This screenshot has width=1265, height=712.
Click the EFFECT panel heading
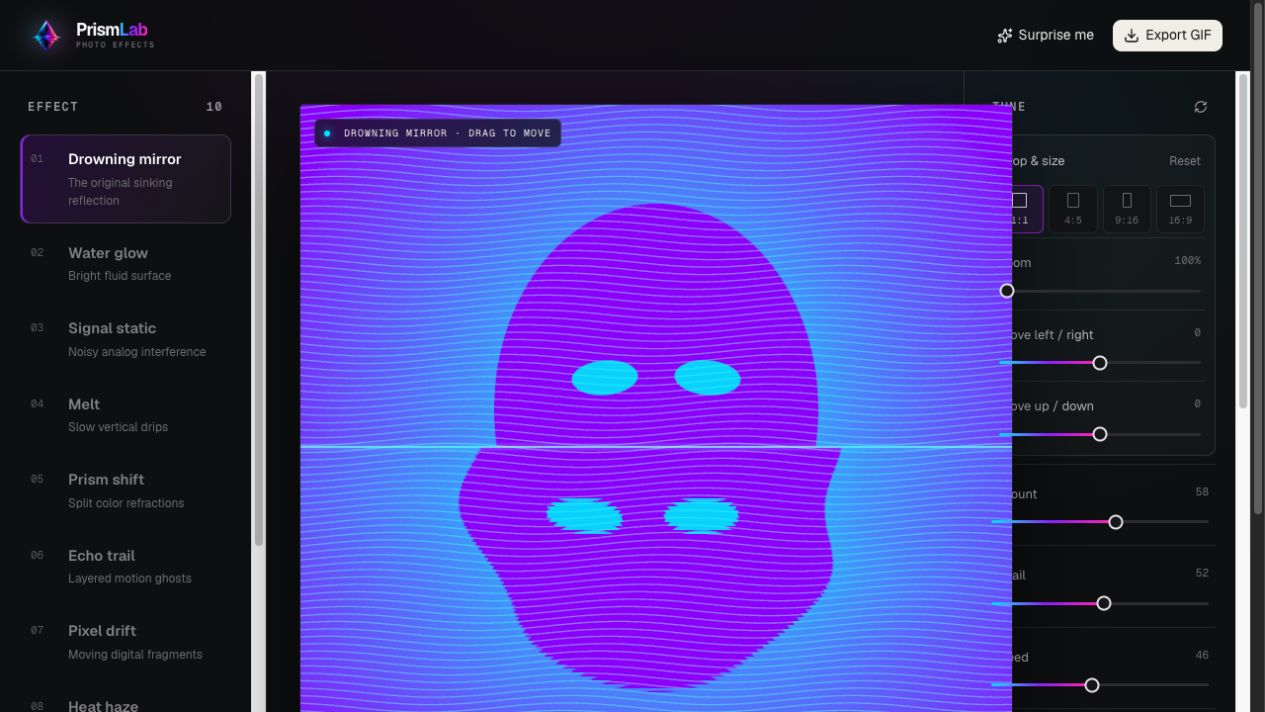pyautogui.click(x=53, y=107)
